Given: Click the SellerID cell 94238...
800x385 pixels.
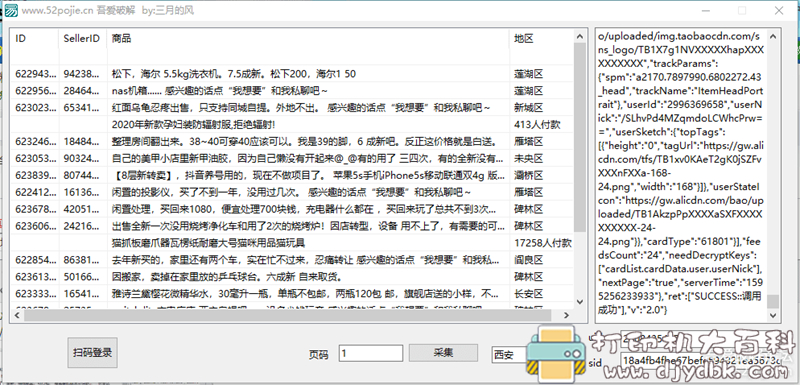Looking at the screenshot, I should pyautogui.click(x=82, y=74).
